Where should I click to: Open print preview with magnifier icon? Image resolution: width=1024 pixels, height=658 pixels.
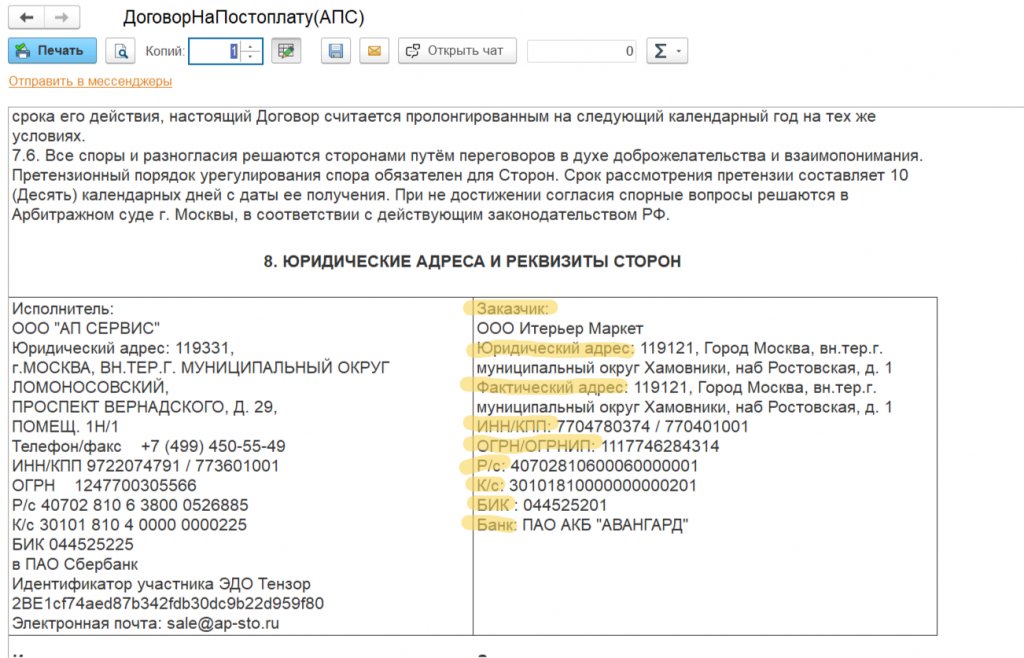120,51
